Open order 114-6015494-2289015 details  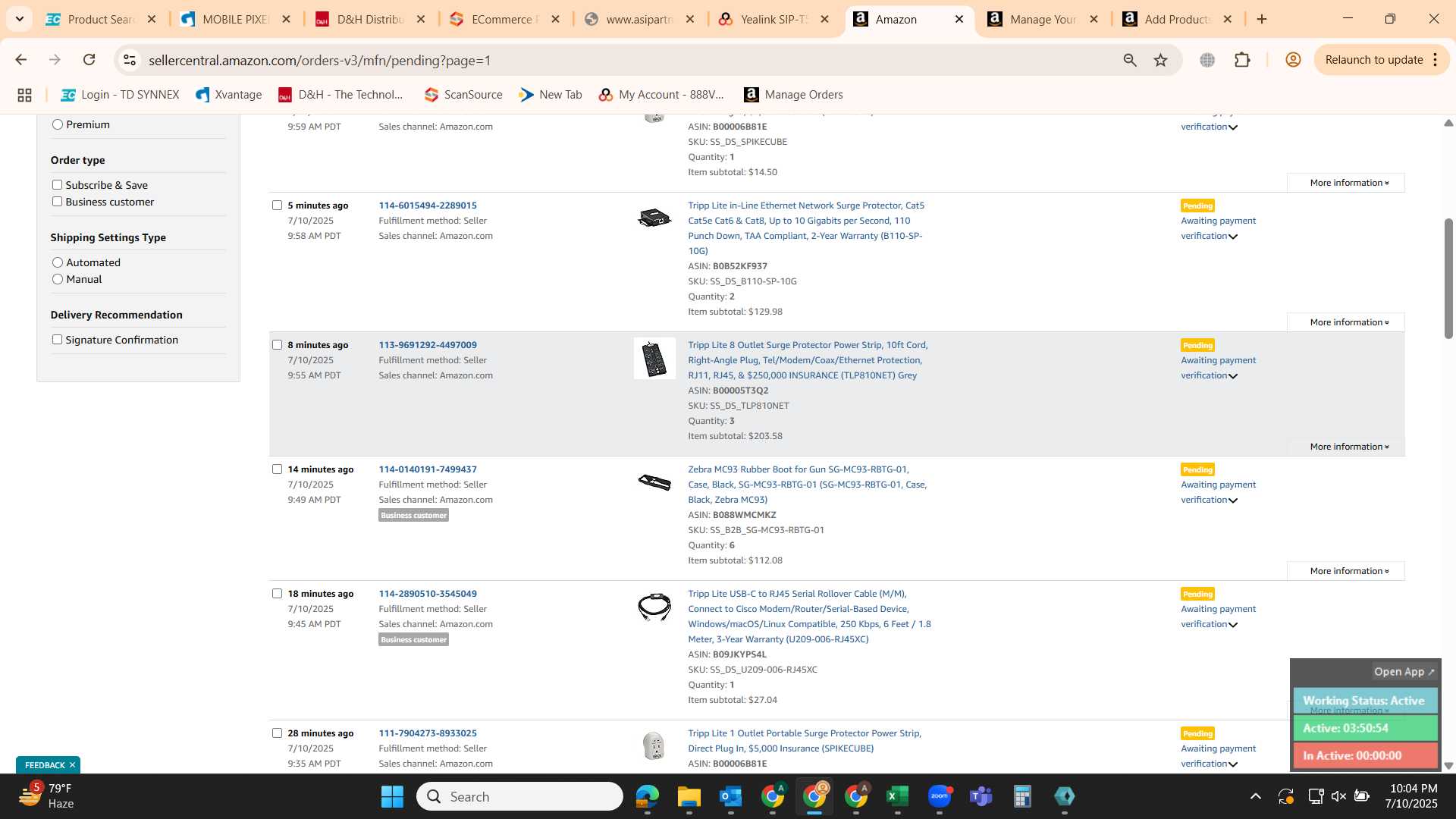pyautogui.click(x=428, y=206)
